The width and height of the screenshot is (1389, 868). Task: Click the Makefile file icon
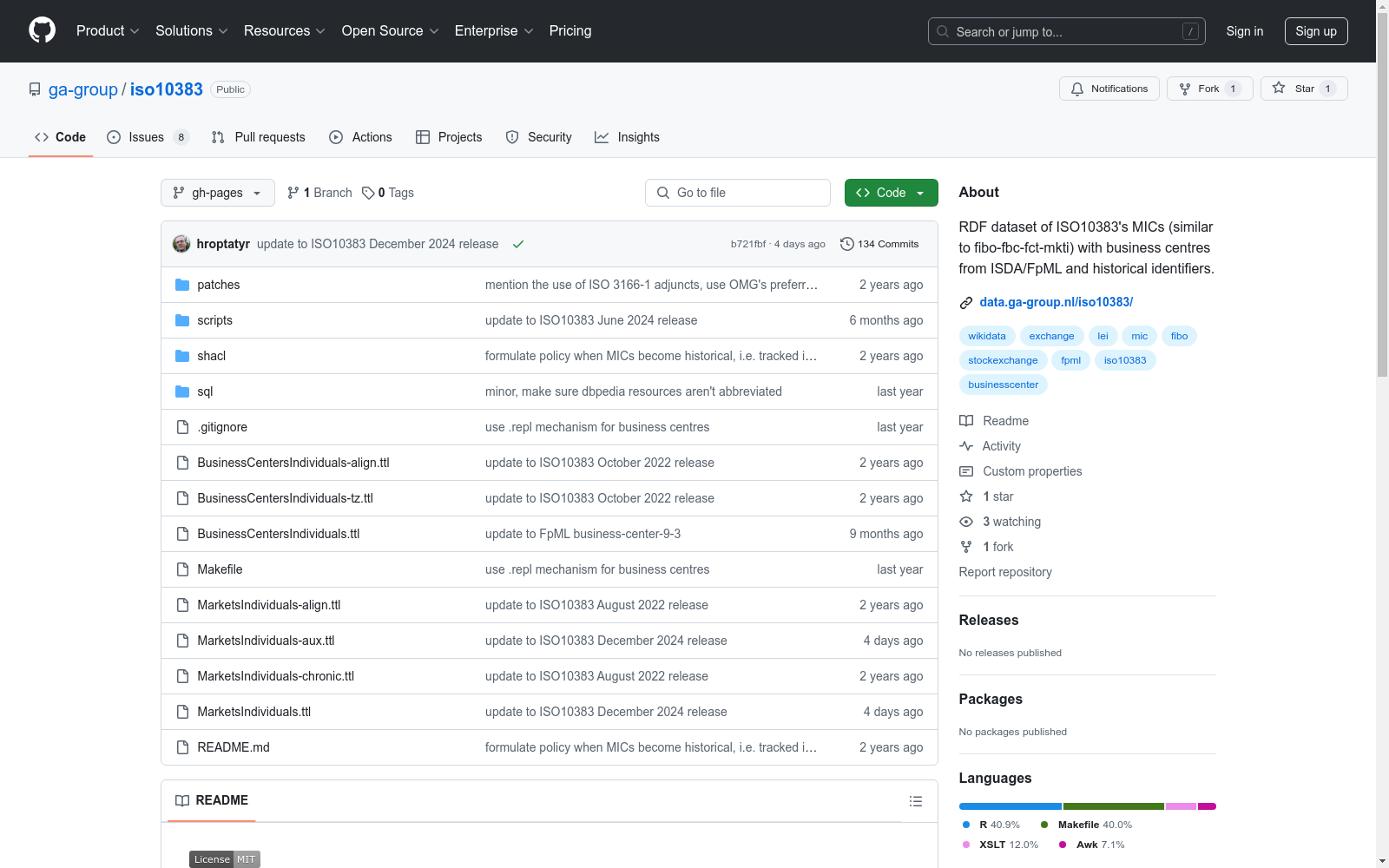[182, 569]
